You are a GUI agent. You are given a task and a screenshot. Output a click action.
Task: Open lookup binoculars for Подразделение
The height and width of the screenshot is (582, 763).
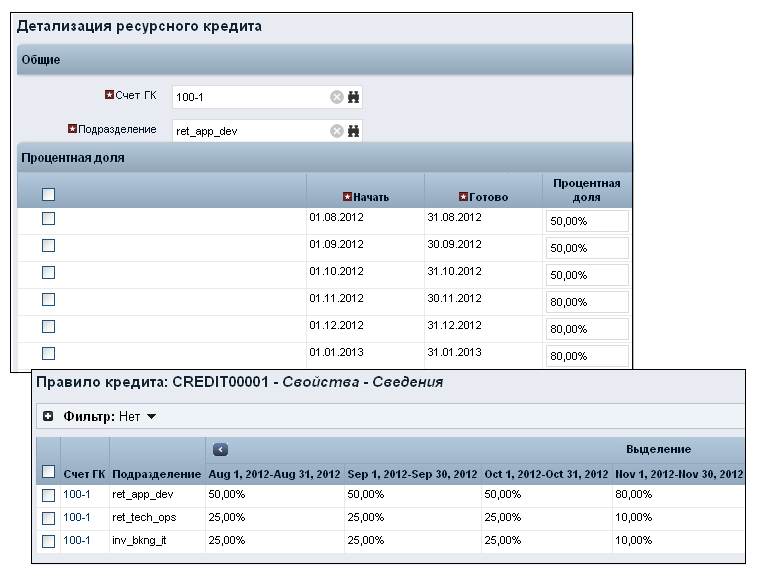click(x=354, y=131)
